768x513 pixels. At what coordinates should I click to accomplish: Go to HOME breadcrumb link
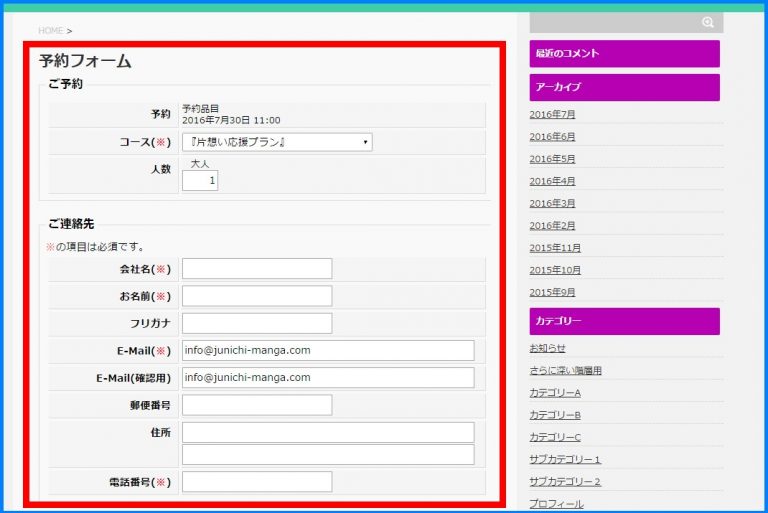pos(50,31)
